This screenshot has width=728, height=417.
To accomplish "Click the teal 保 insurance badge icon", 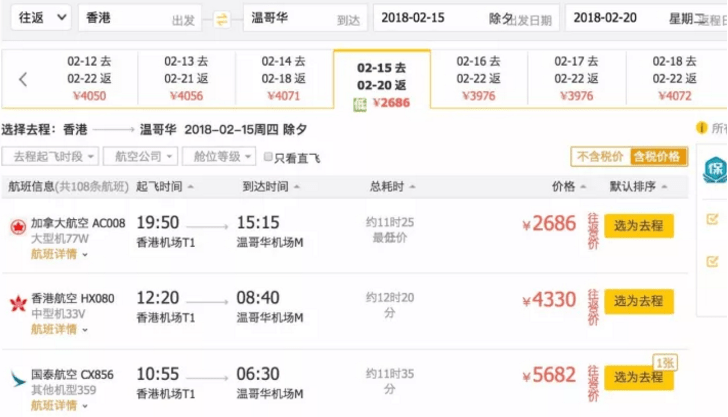I will (x=715, y=169).
